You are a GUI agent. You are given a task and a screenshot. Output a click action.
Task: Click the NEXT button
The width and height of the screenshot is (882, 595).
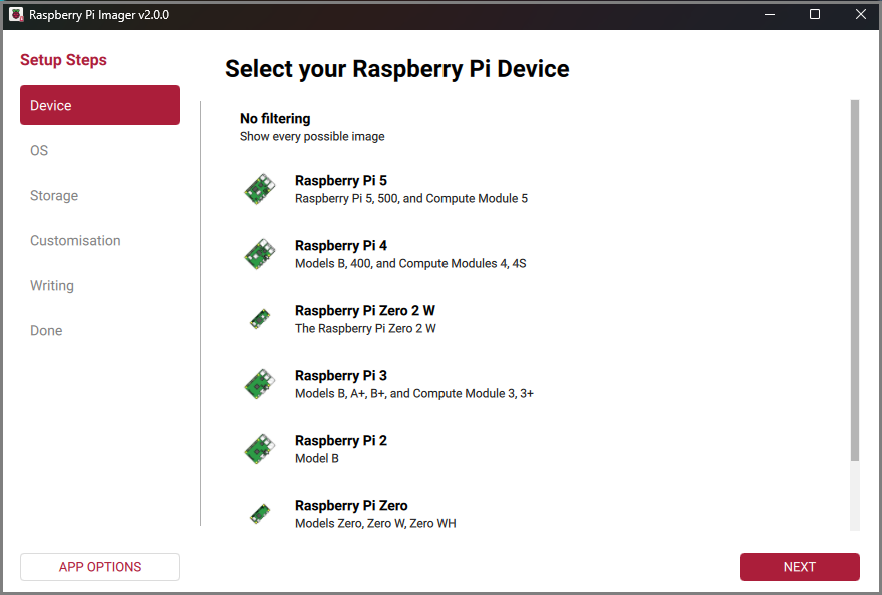pyautogui.click(x=799, y=566)
